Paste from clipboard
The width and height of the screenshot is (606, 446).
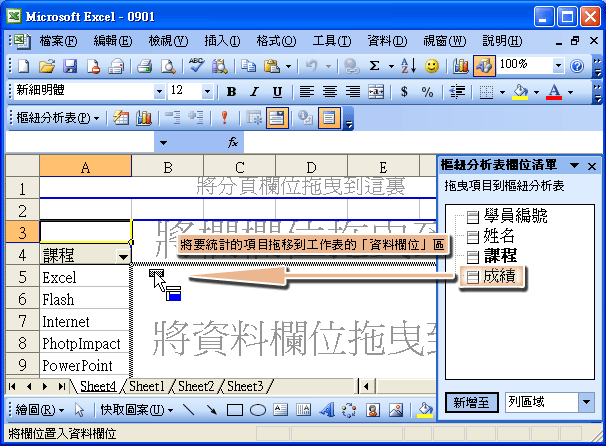pyautogui.click(x=272, y=66)
